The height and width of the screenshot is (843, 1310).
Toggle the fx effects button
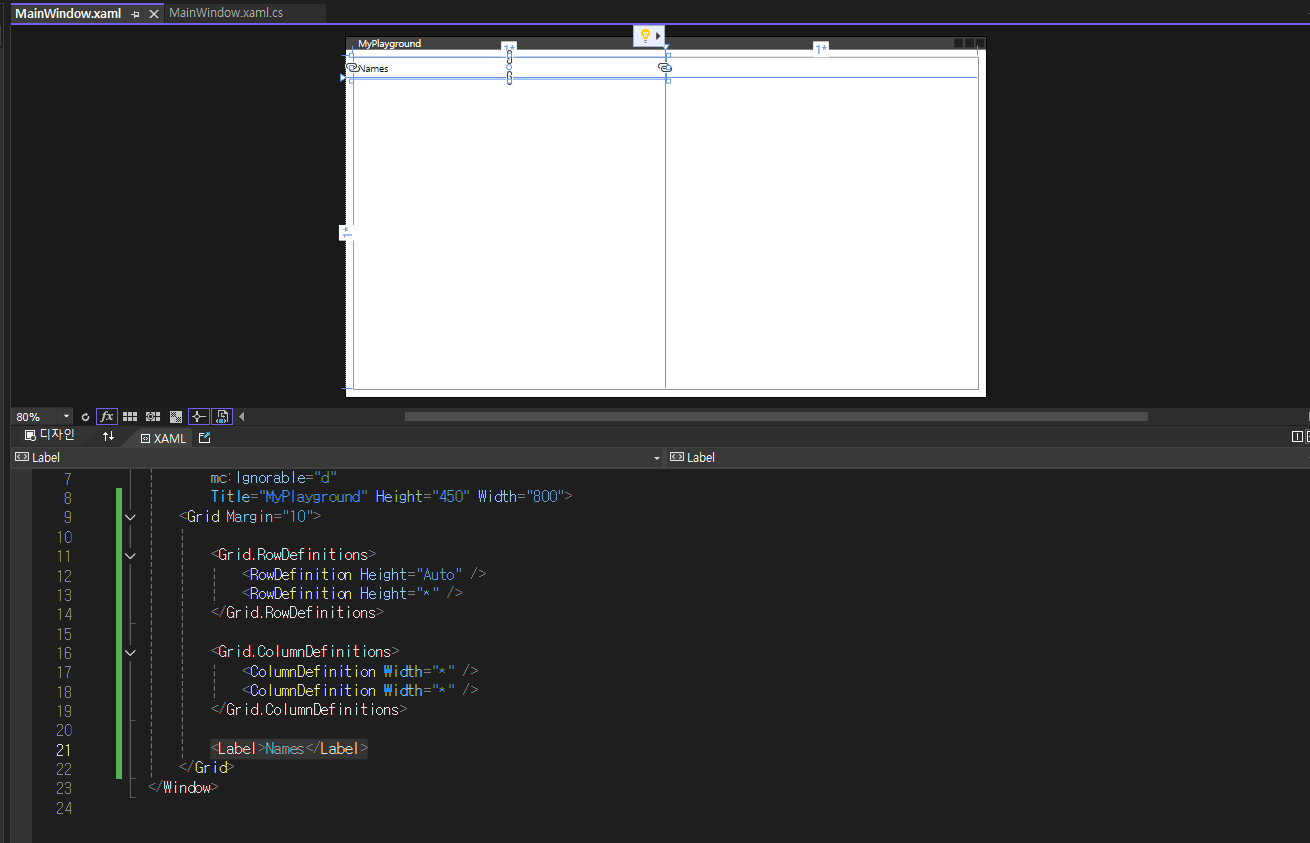(x=107, y=417)
